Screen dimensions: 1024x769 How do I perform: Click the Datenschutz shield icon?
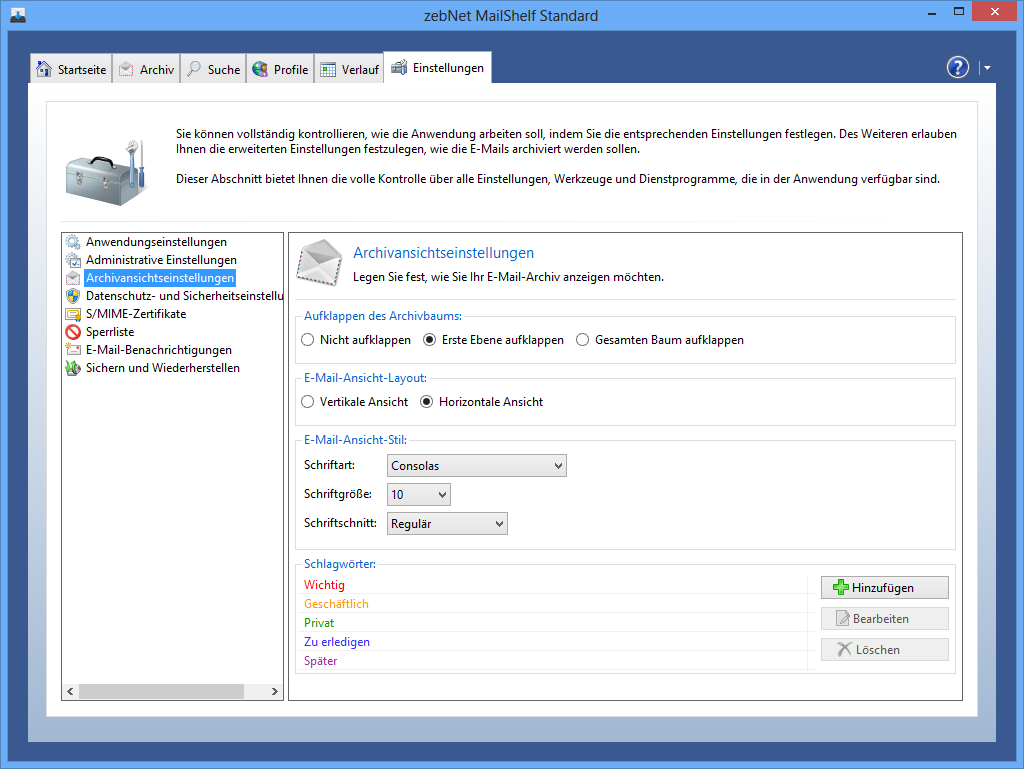[73, 296]
